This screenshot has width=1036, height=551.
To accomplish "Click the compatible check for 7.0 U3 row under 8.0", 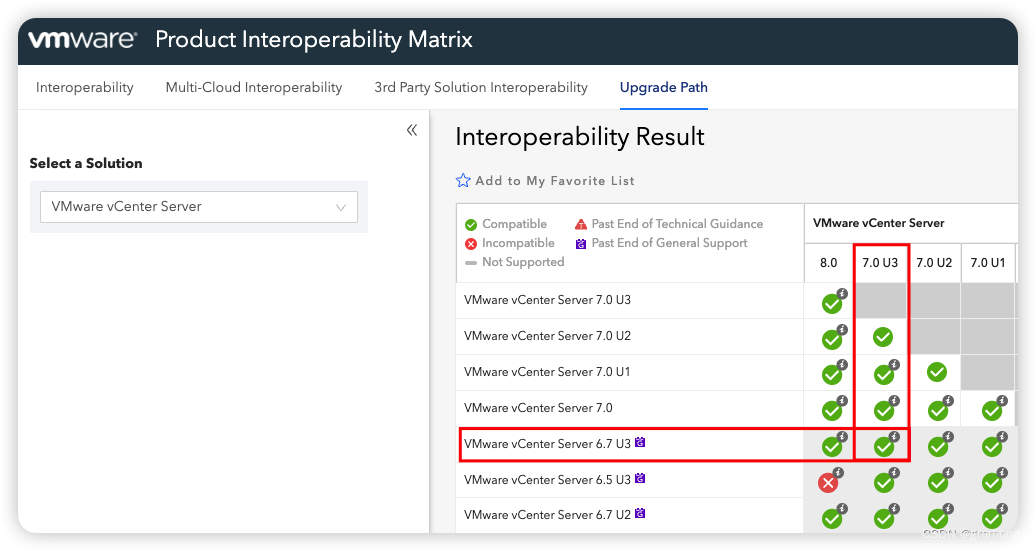I will coord(831,303).
